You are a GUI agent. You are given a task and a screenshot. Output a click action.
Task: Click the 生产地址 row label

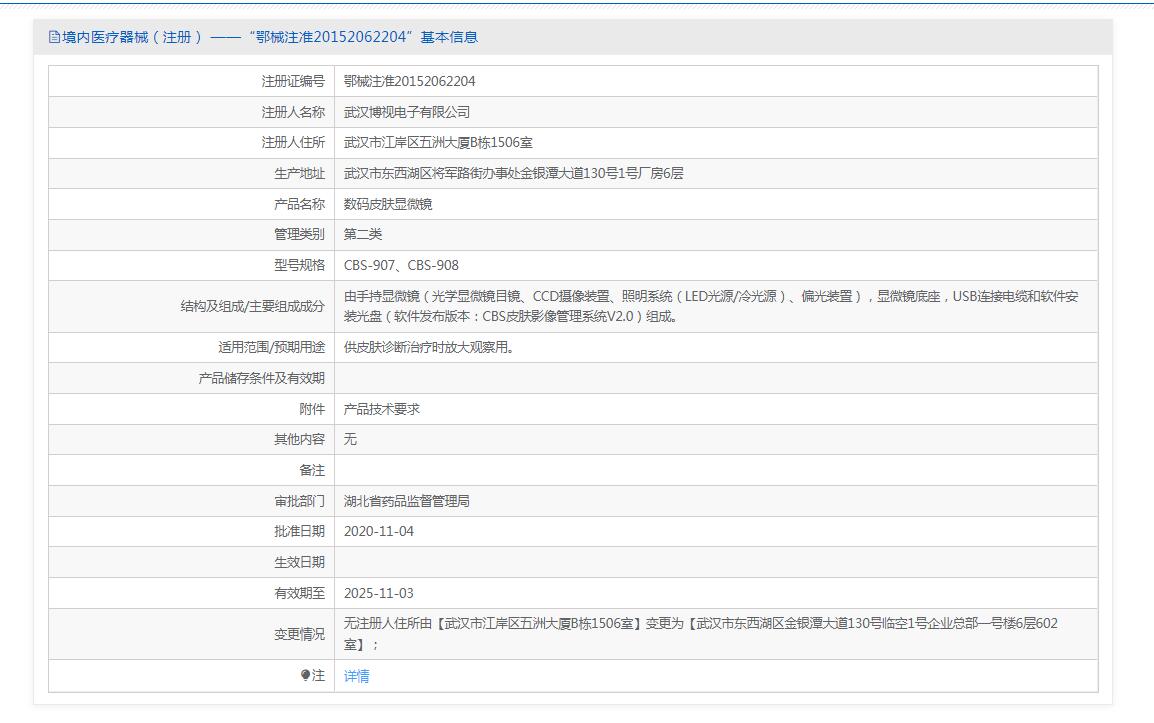tap(300, 173)
